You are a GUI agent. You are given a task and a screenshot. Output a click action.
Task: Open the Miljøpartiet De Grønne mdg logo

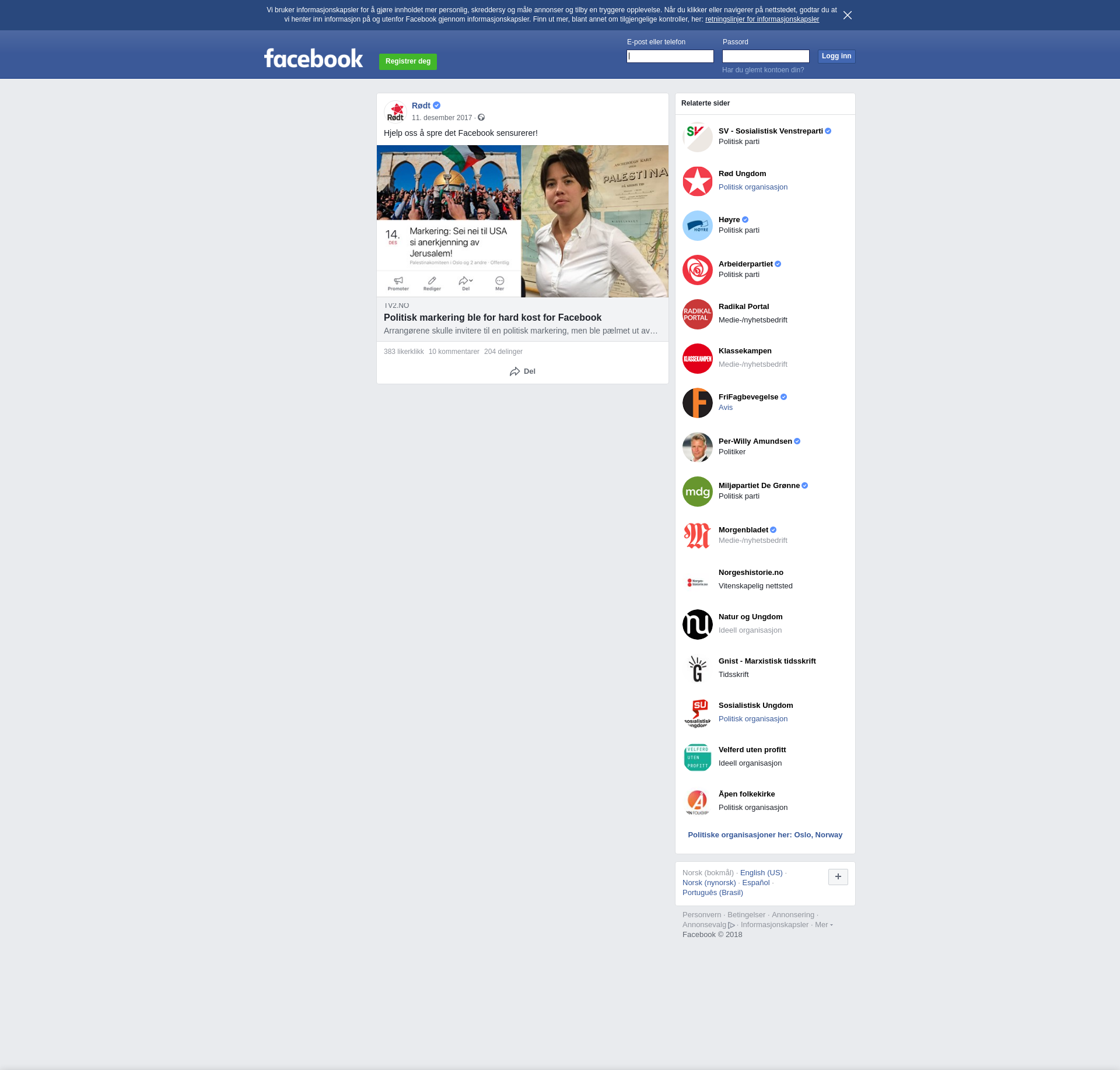tap(698, 492)
